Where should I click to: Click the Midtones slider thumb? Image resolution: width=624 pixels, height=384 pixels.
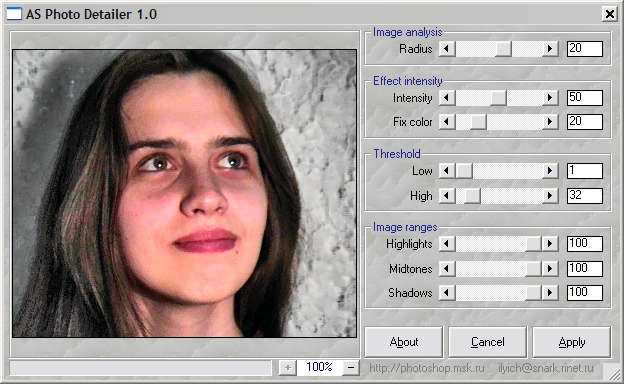tap(533, 269)
